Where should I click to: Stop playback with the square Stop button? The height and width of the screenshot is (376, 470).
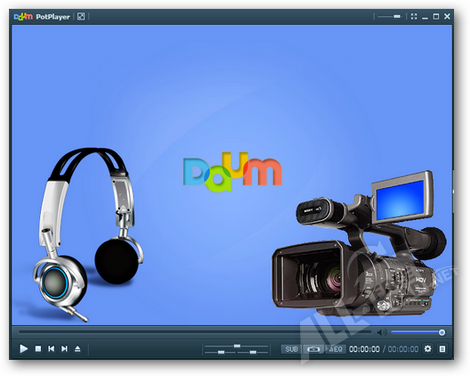38,349
